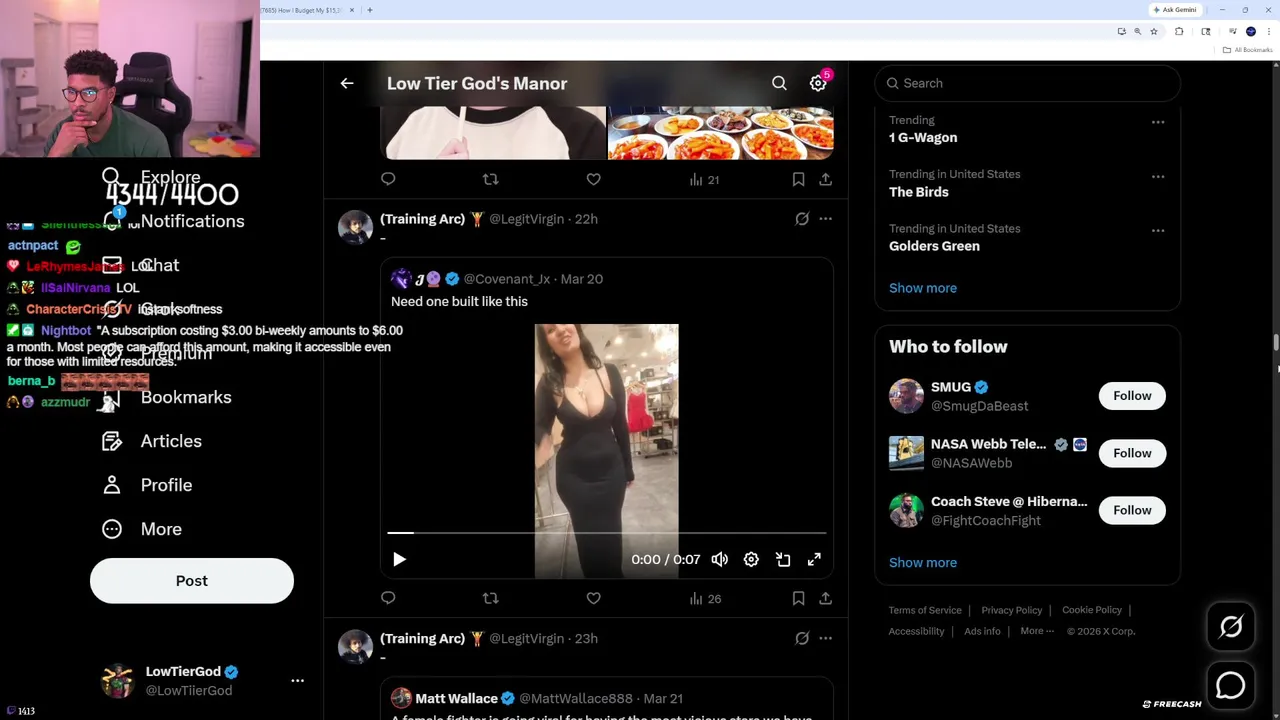The width and height of the screenshot is (1280, 720).
Task: Open Ads info footer link
Action: 982,631
